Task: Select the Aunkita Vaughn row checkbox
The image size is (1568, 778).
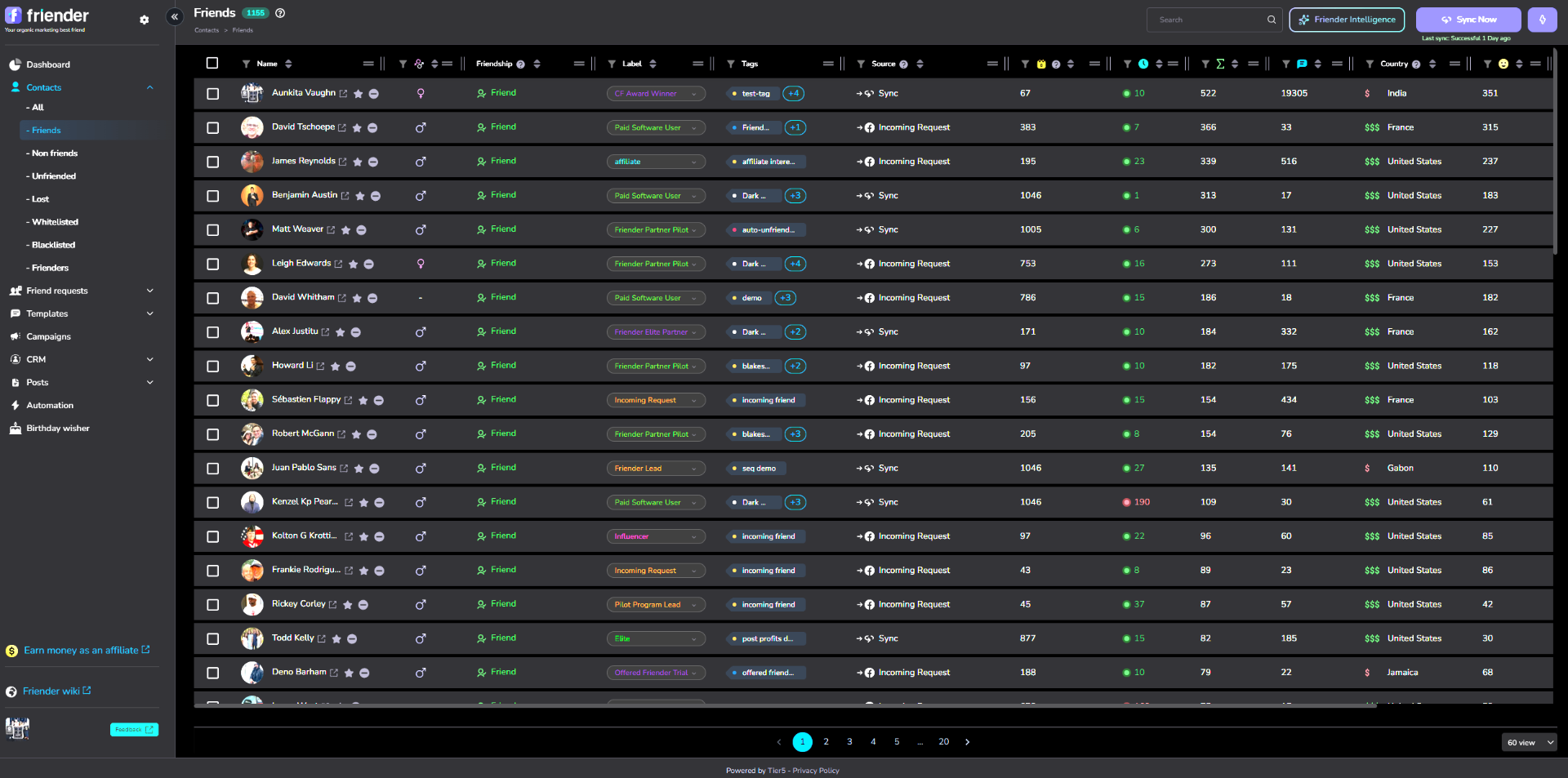Action: (213, 94)
